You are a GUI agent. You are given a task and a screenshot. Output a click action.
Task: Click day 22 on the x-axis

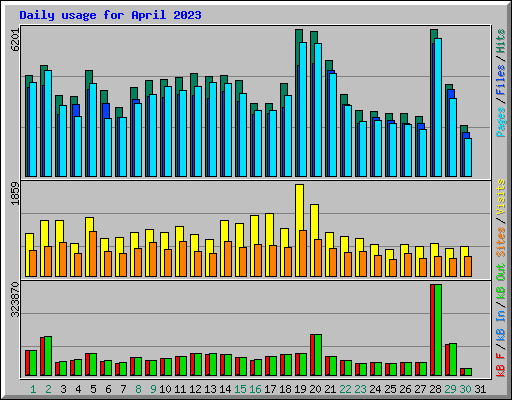click(x=345, y=389)
